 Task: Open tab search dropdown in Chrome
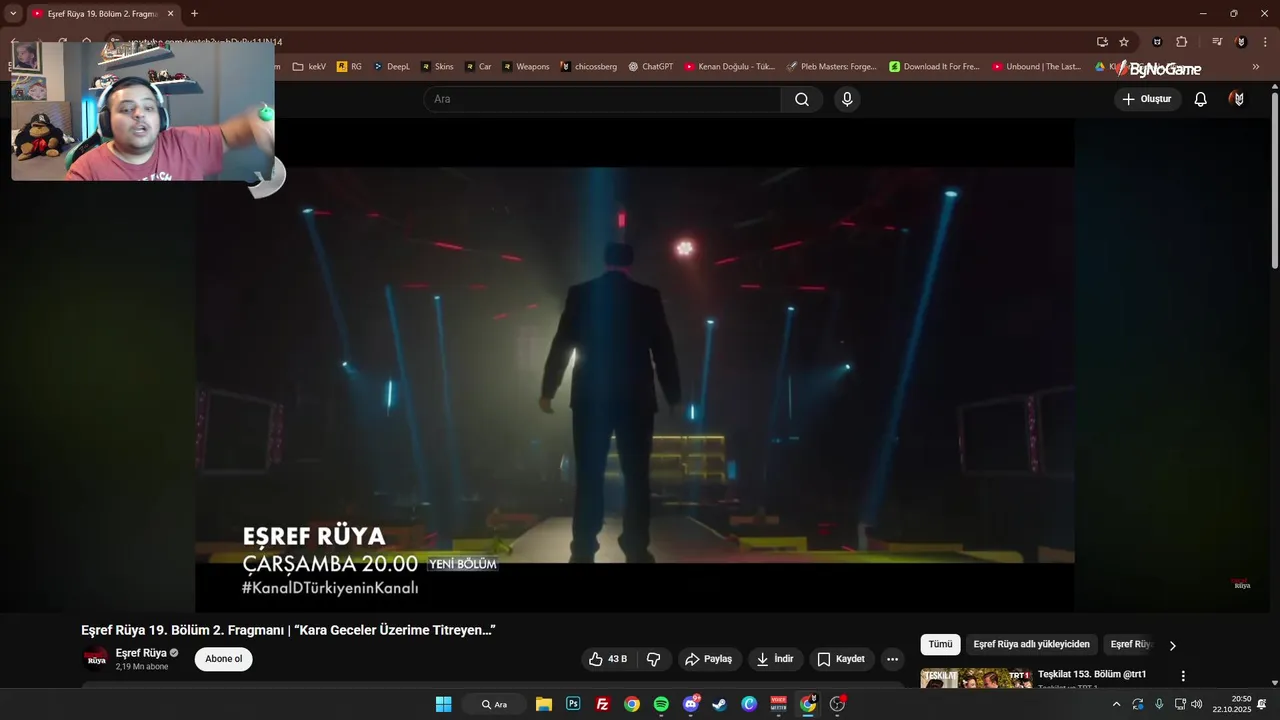(13, 14)
